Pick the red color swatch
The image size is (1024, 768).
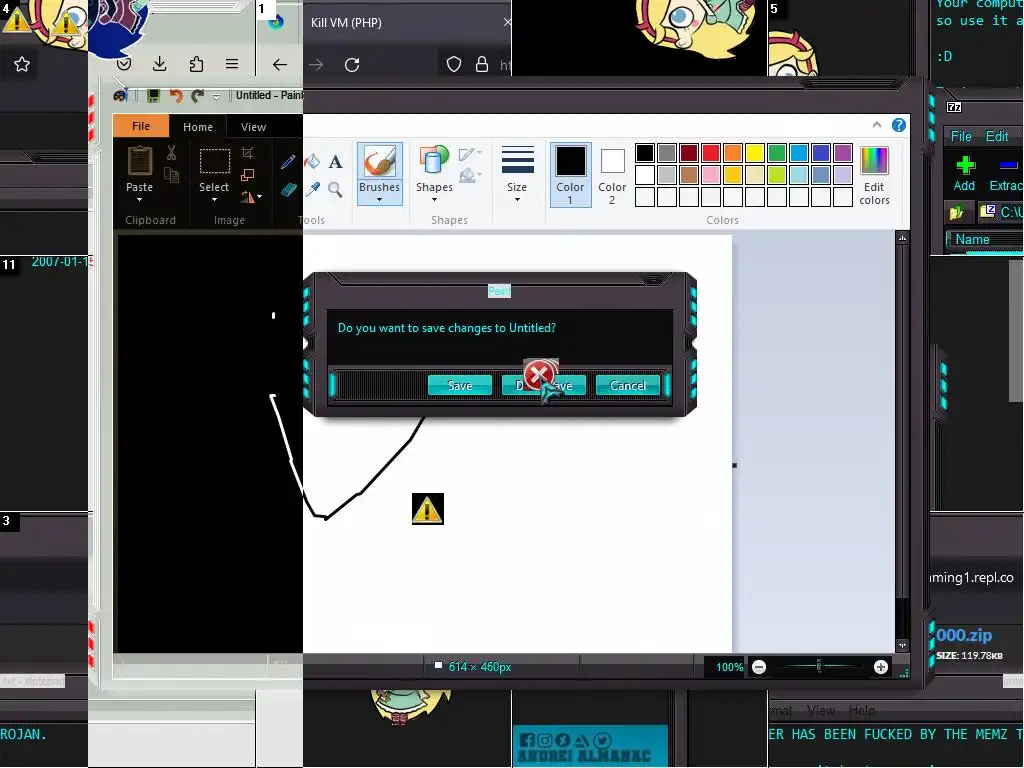pos(711,153)
